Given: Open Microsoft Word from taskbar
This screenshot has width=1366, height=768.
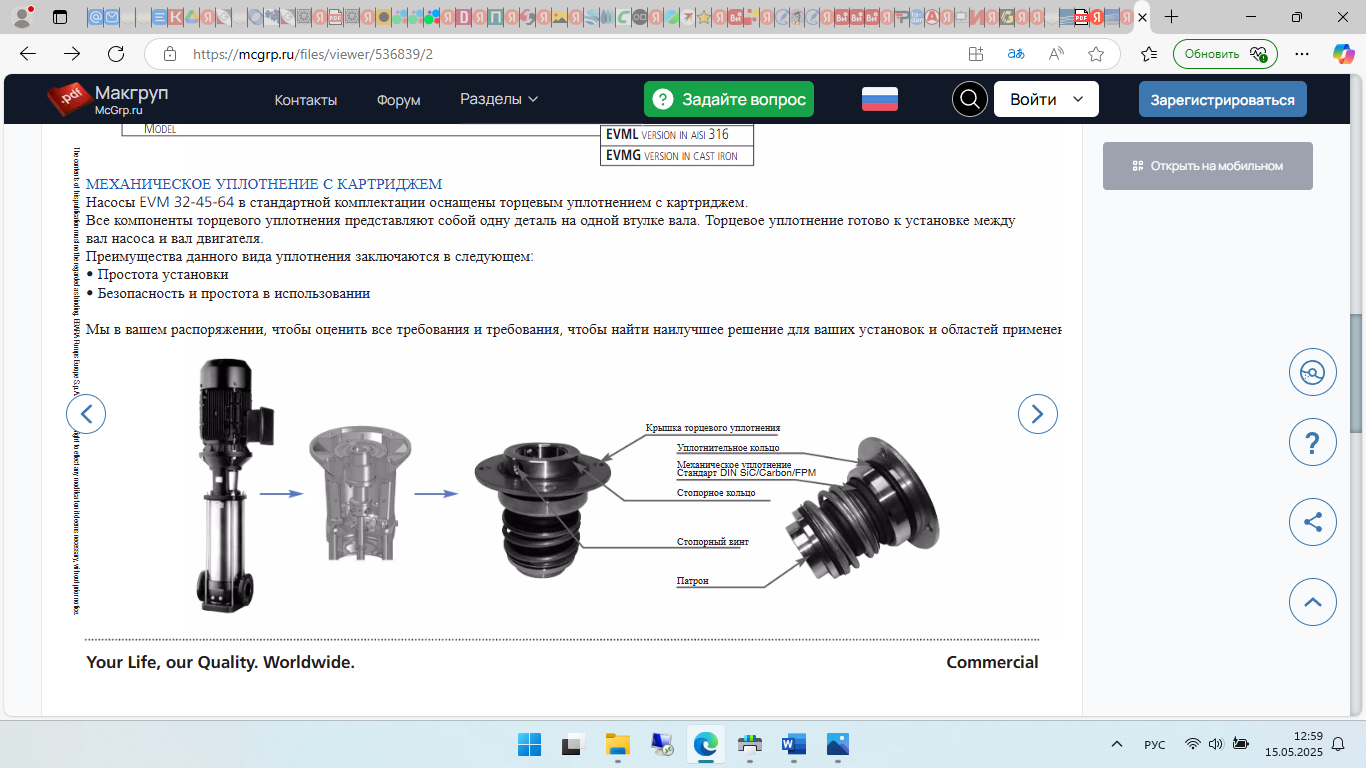Looking at the screenshot, I should (x=794, y=744).
